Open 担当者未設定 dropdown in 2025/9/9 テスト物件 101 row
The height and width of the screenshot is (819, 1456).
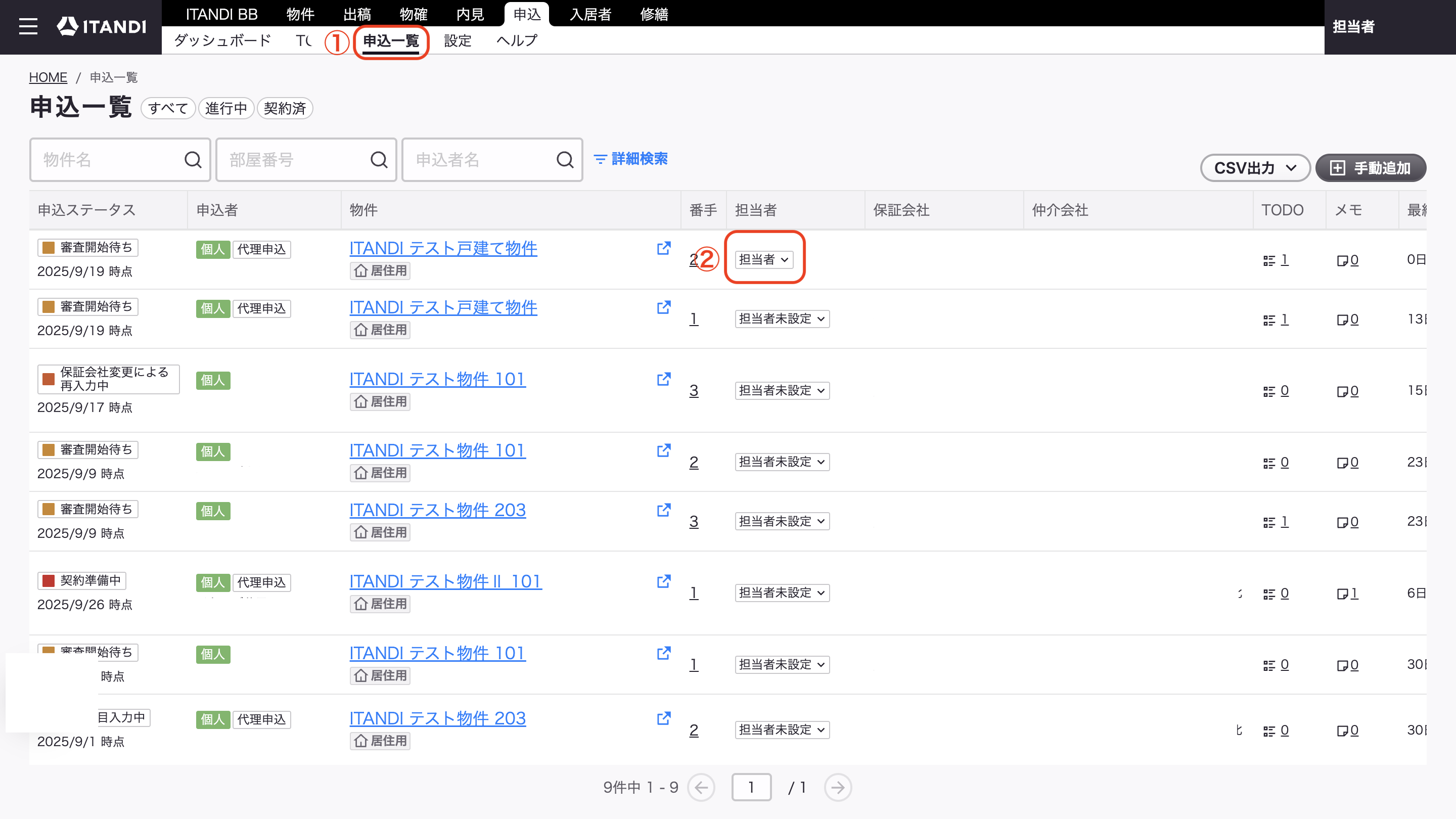click(782, 462)
